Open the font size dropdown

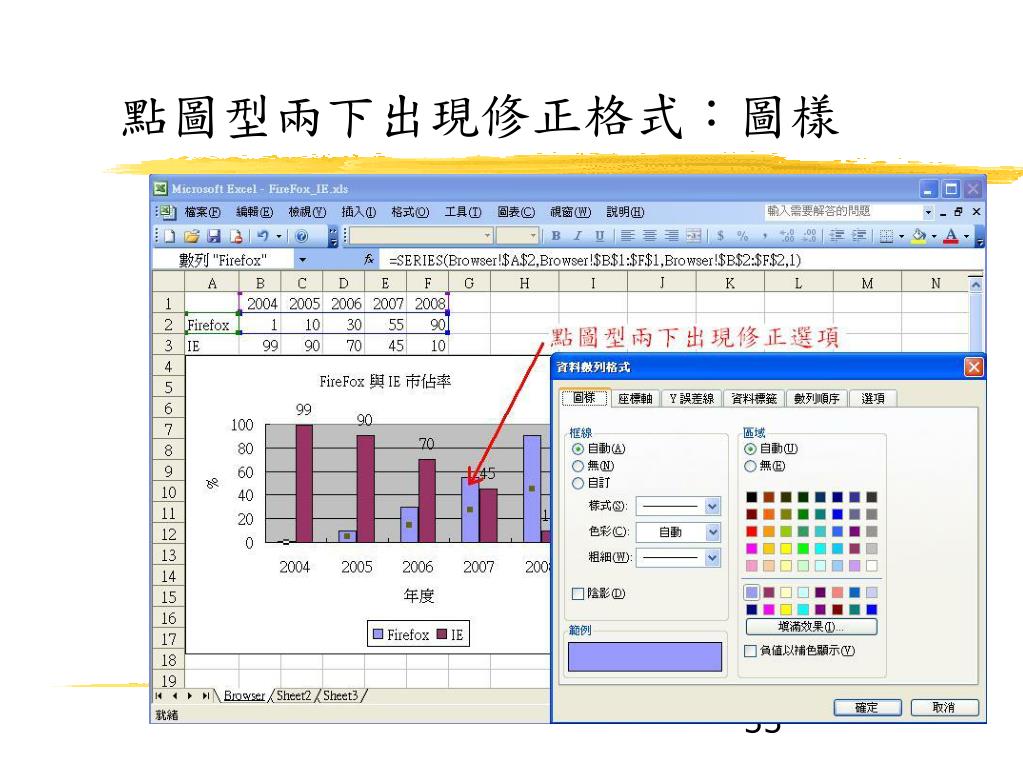(533, 236)
